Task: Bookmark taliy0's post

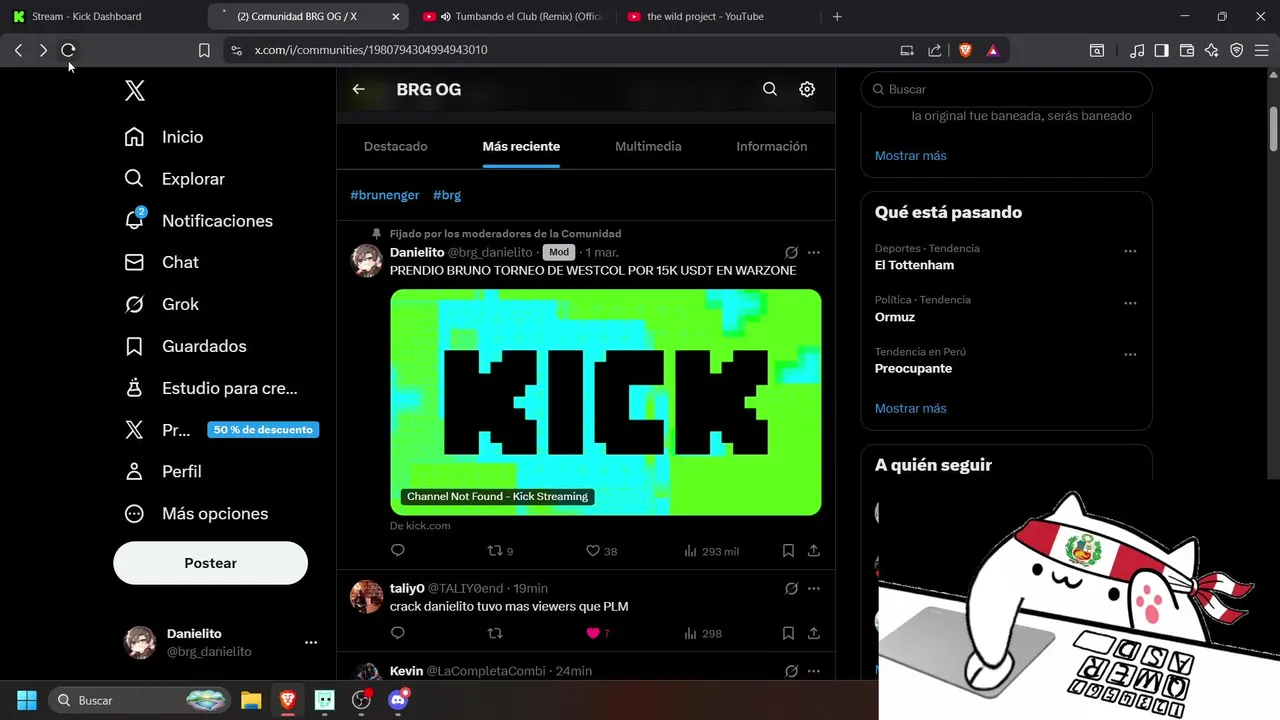Action: click(788, 633)
